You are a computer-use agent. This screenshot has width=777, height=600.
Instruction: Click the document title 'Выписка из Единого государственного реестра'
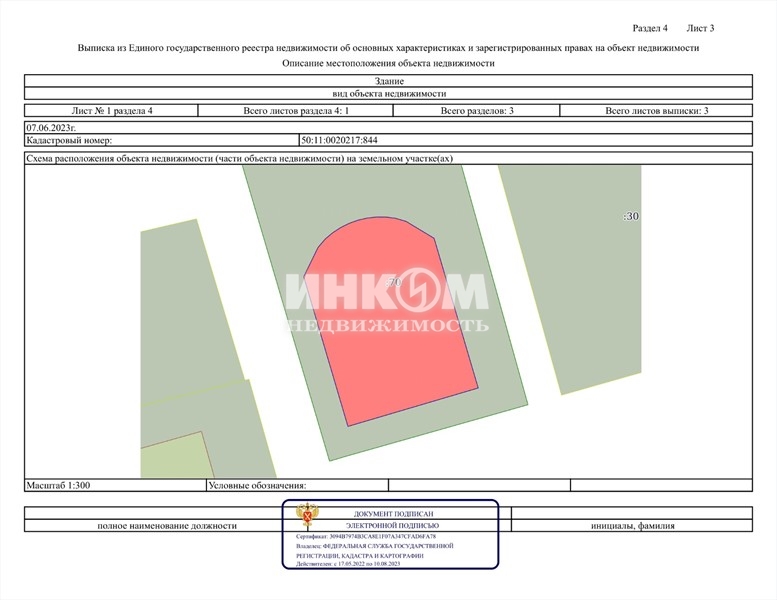(x=388, y=48)
